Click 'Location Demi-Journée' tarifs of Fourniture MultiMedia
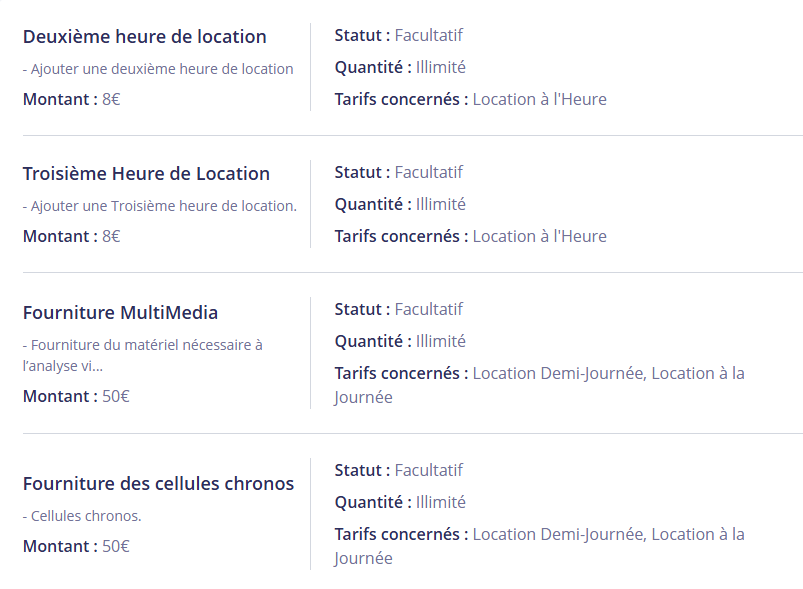 pos(557,373)
